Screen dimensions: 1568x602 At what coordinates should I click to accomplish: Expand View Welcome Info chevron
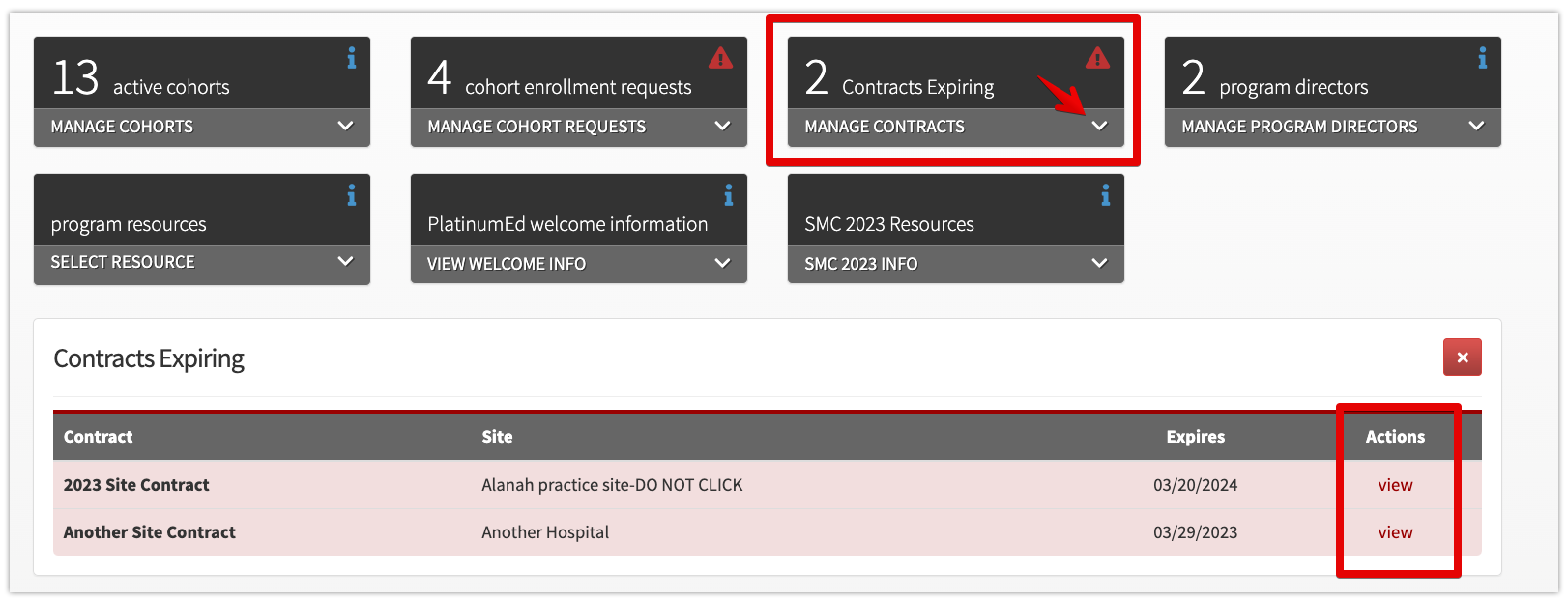[x=722, y=263]
